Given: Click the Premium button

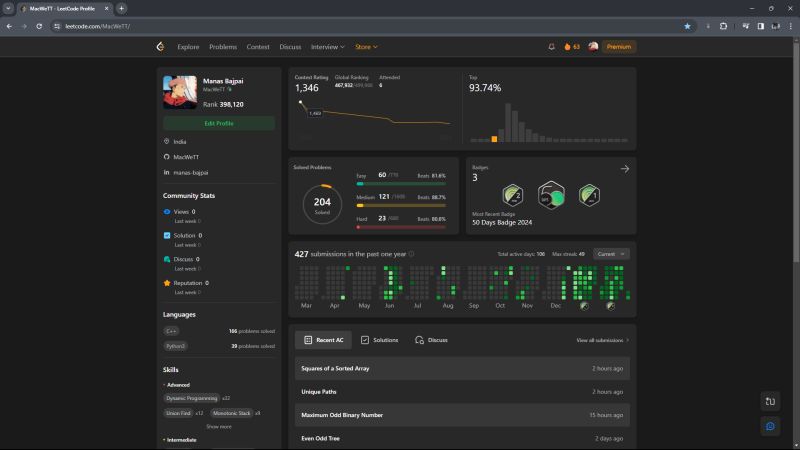Looking at the screenshot, I should (x=618, y=47).
